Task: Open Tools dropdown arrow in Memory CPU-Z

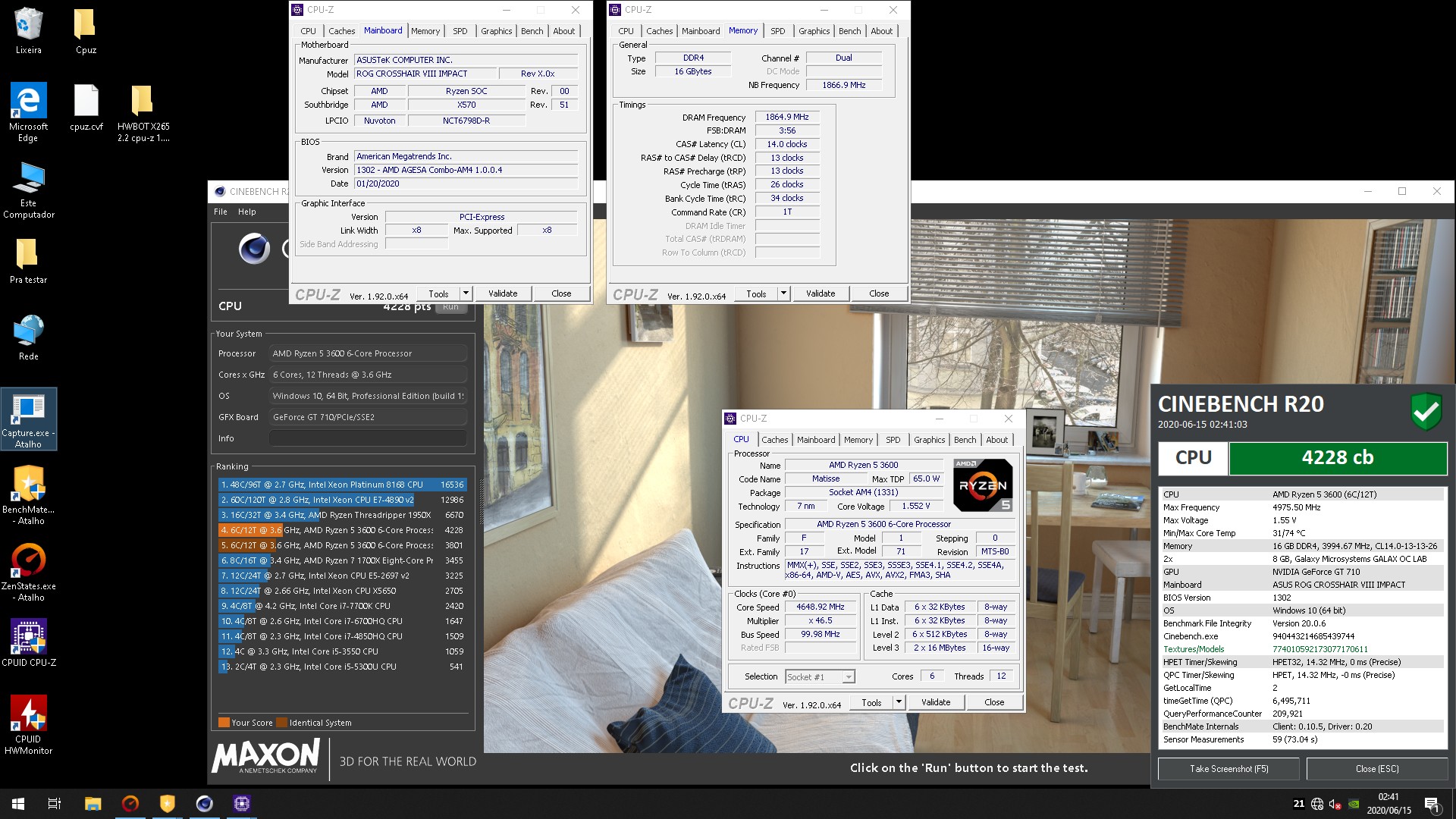Action: 783,293
